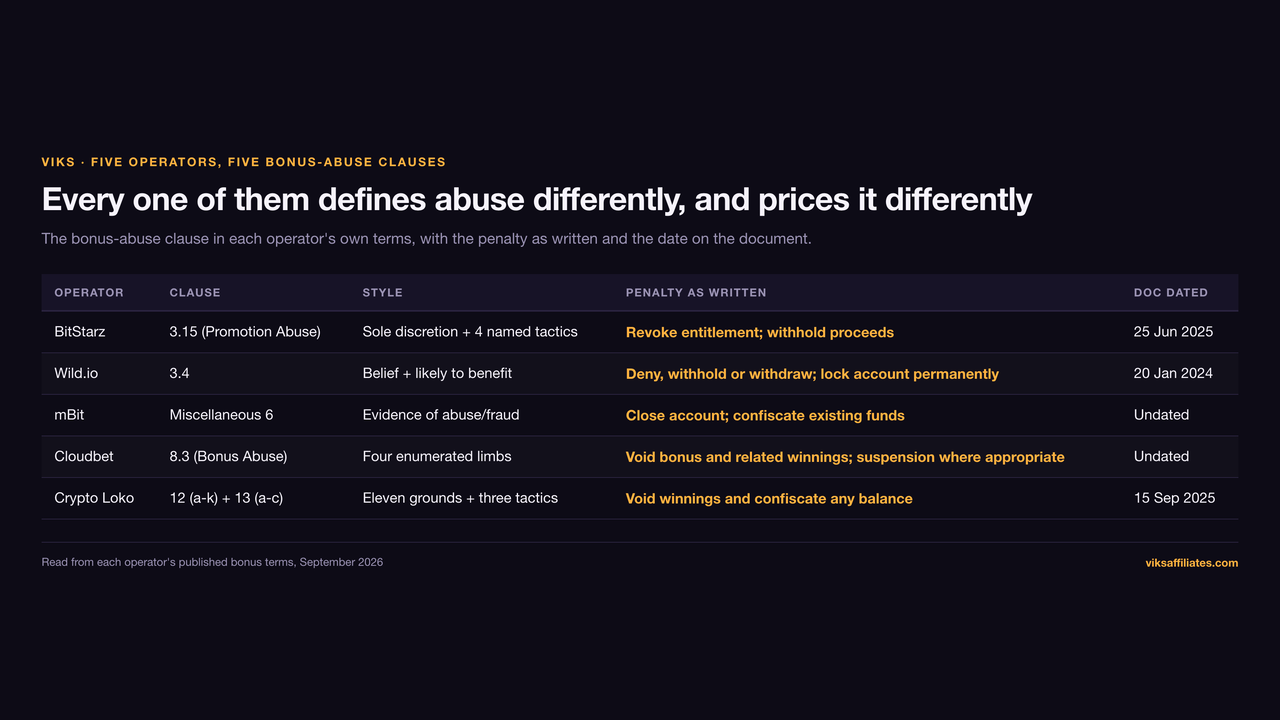This screenshot has height=720, width=1280.
Task: Click the '3.4' clause cell
Action: 180,373
